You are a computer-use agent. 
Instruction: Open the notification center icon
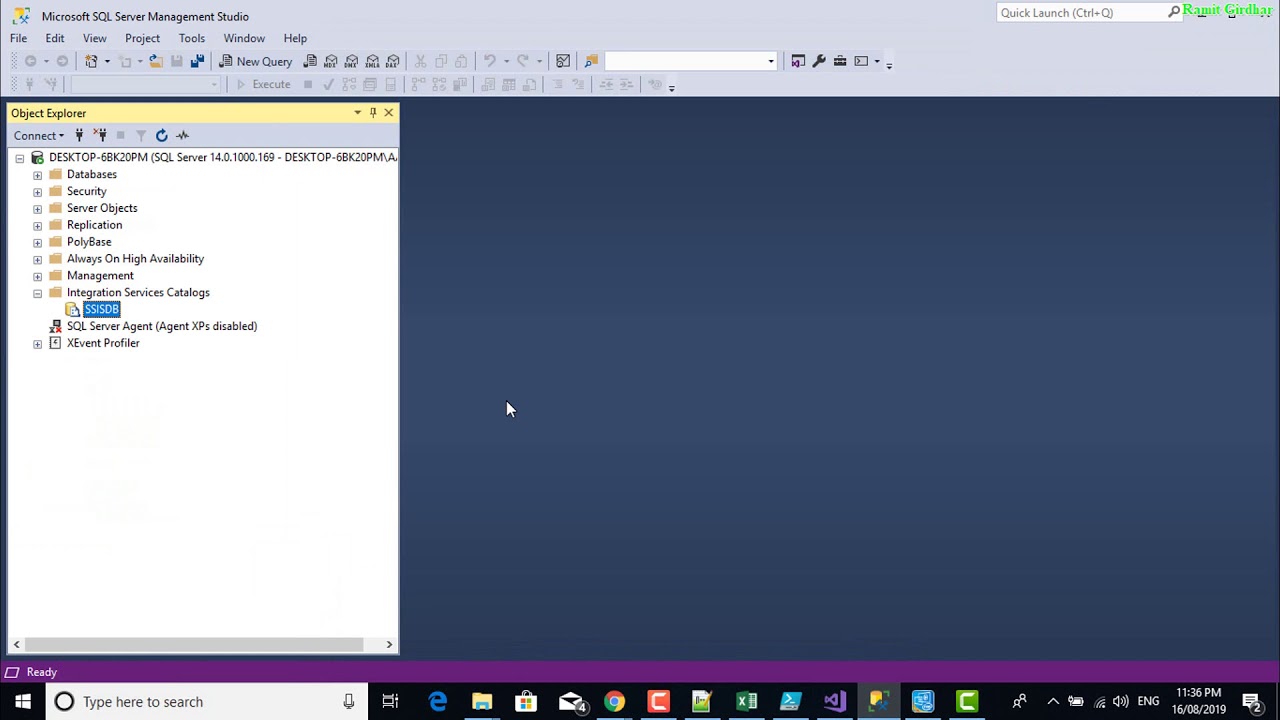(x=1251, y=701)
